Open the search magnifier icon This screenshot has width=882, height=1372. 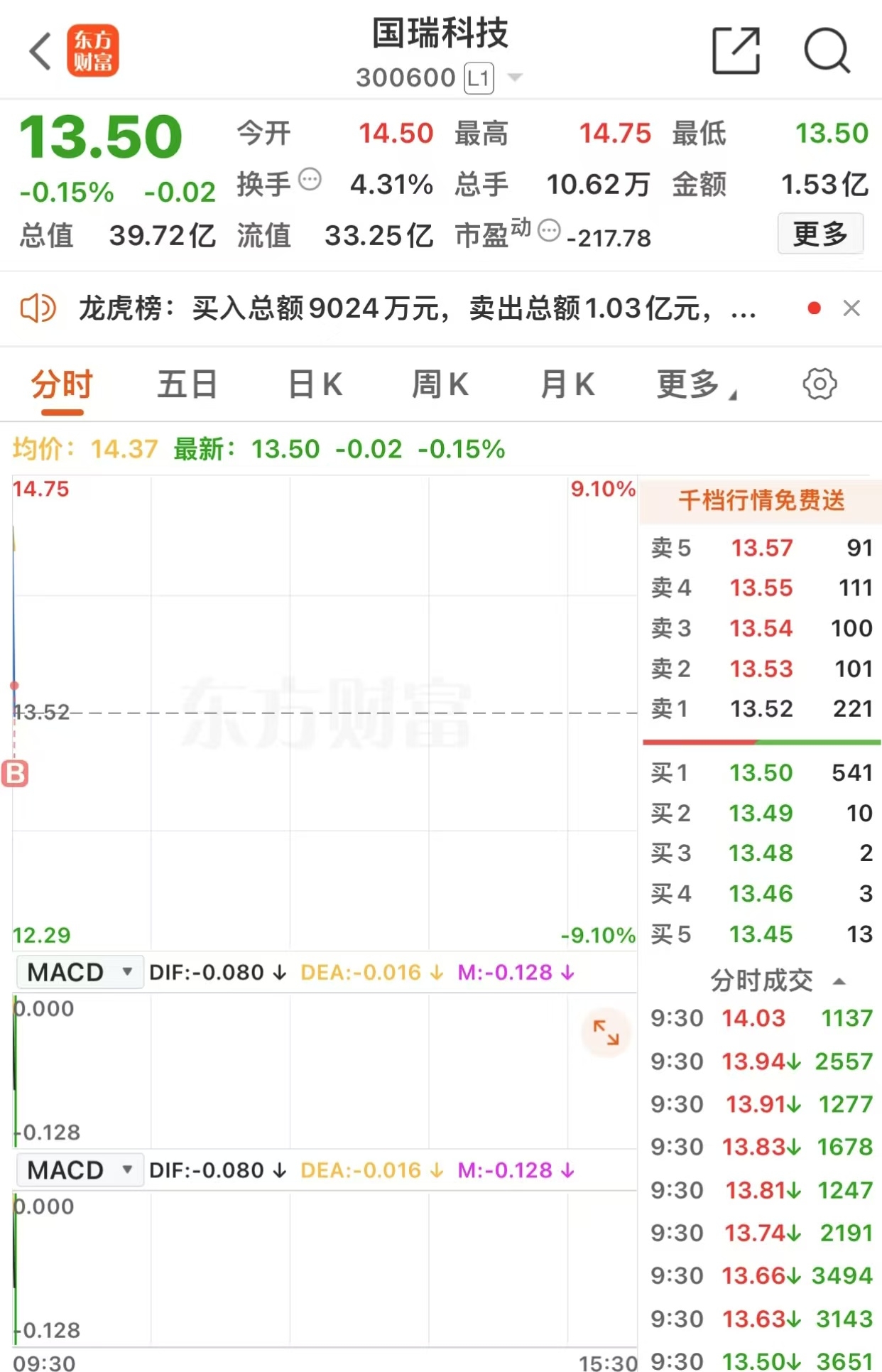[827, 50]
